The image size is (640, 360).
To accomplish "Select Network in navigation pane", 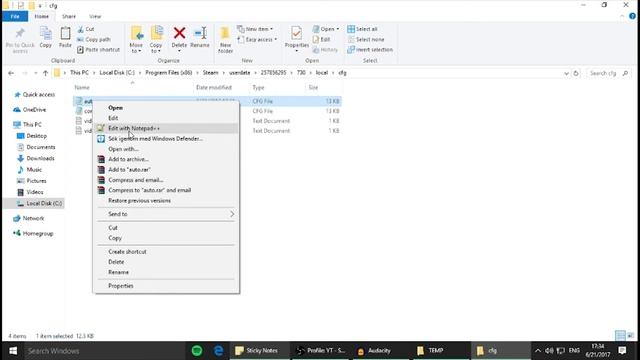I will point(29,218).
